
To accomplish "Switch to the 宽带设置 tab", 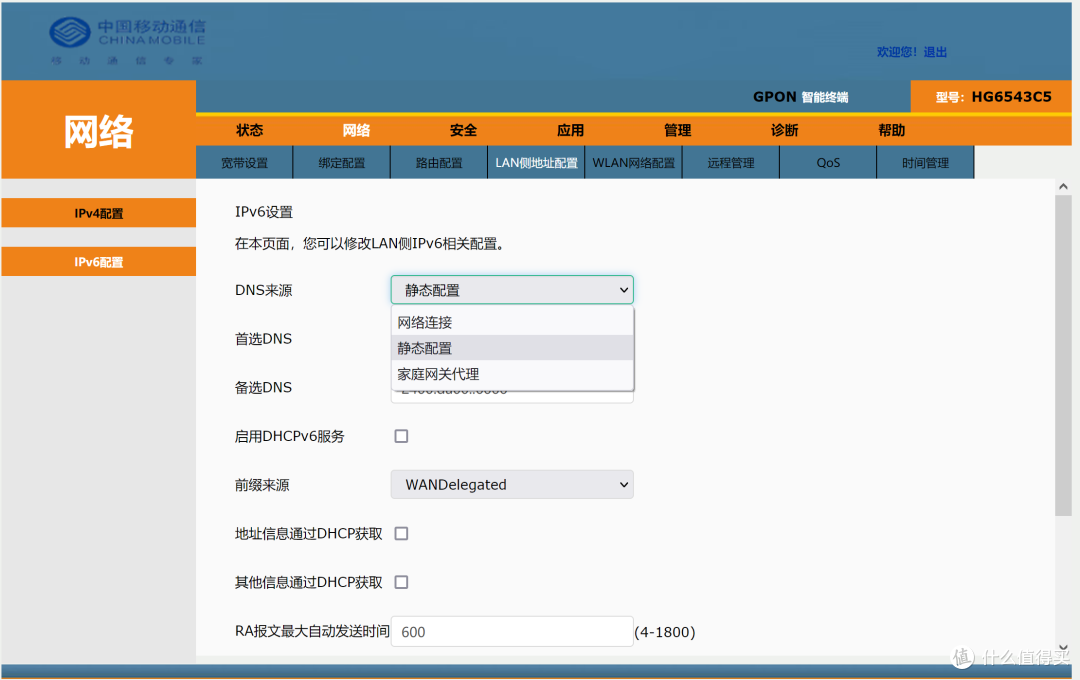I will [x=245, y=161].
